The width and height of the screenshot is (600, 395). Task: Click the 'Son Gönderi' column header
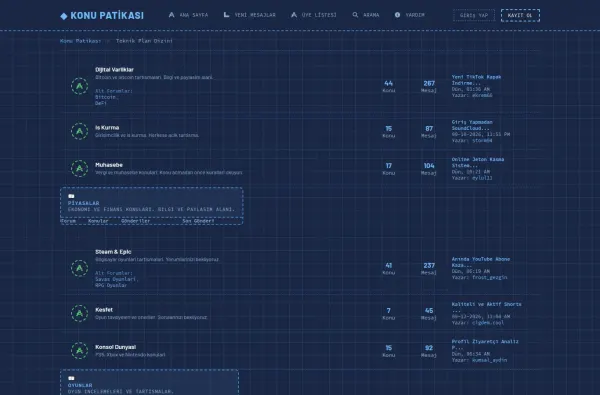pos(198,221)
